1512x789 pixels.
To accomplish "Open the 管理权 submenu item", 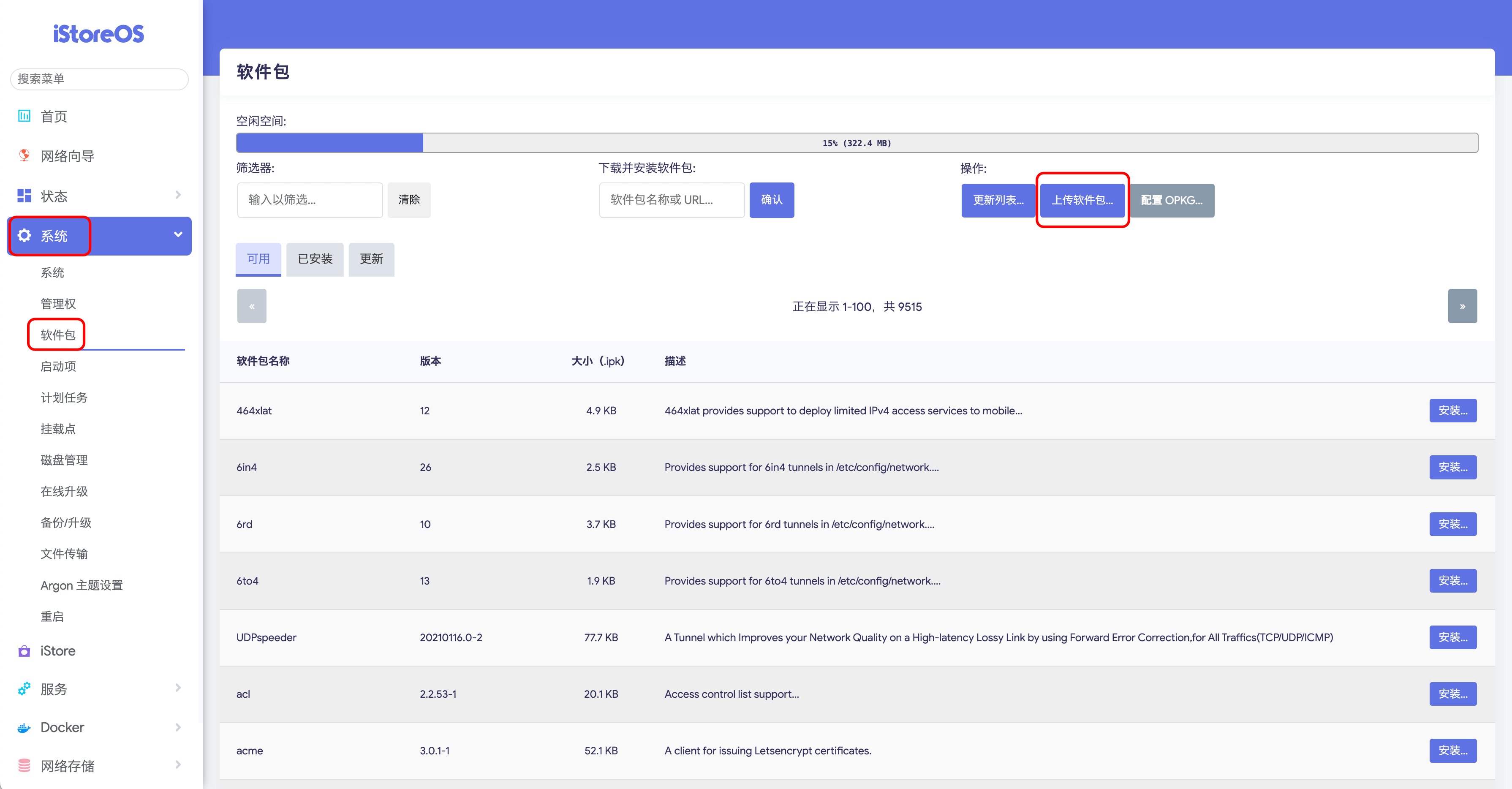I will pos(58,304).
